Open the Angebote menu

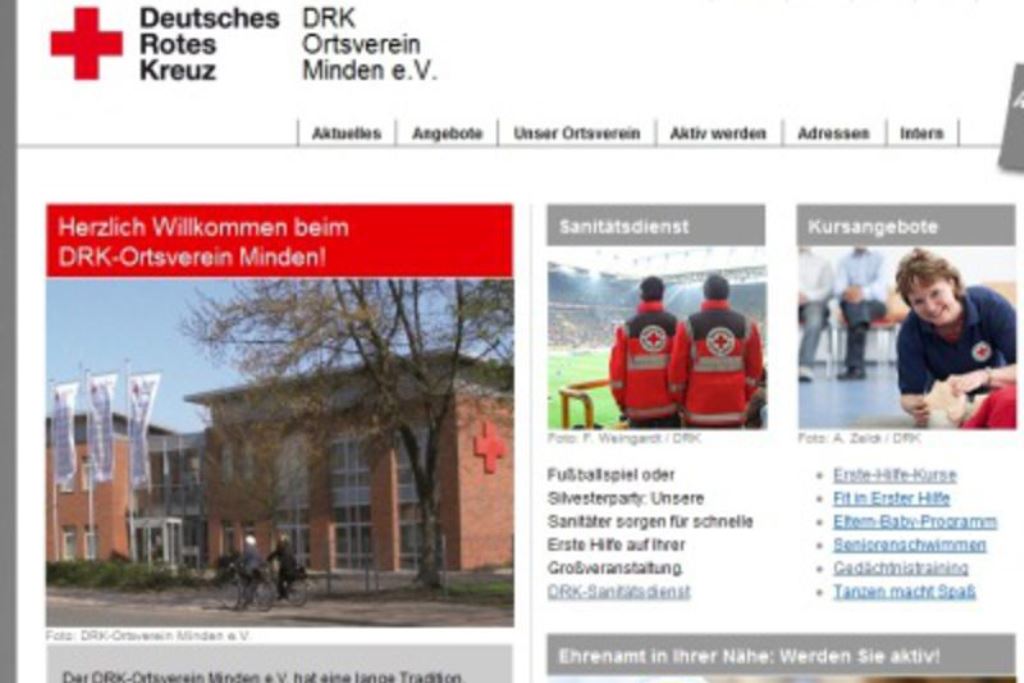[447, 133]
